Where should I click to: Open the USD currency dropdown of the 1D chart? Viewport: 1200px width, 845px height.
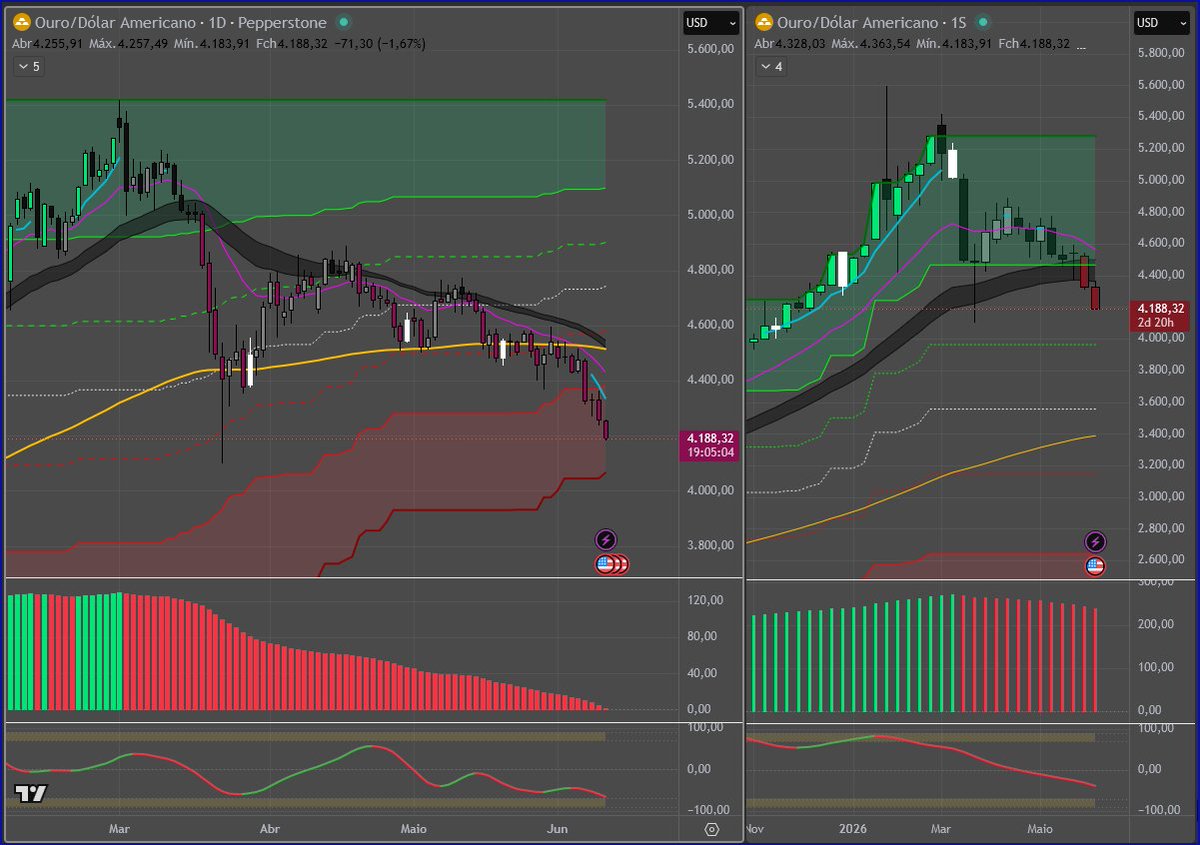(712, 22)
